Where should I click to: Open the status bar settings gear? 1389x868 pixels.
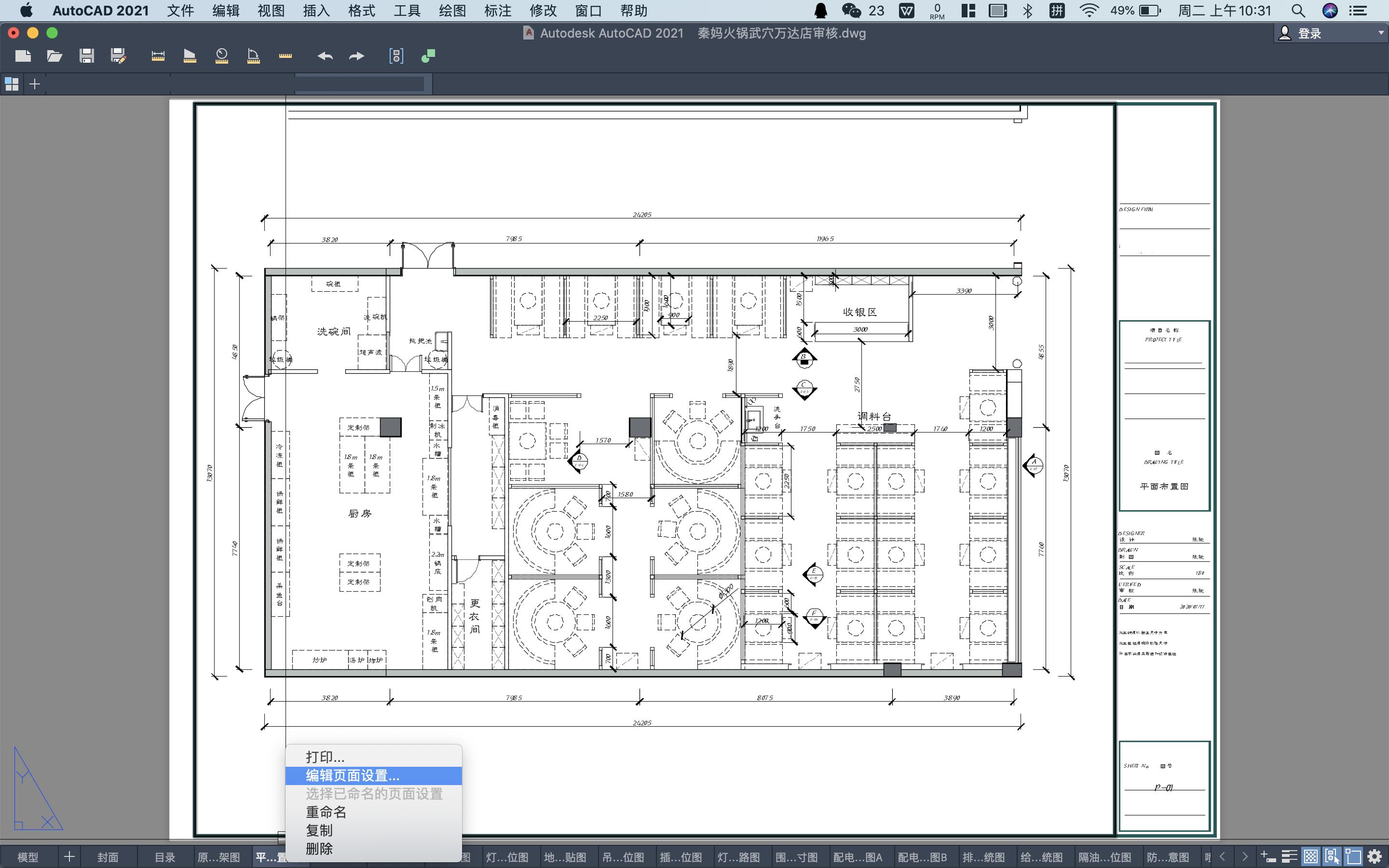coord(1375,856)
